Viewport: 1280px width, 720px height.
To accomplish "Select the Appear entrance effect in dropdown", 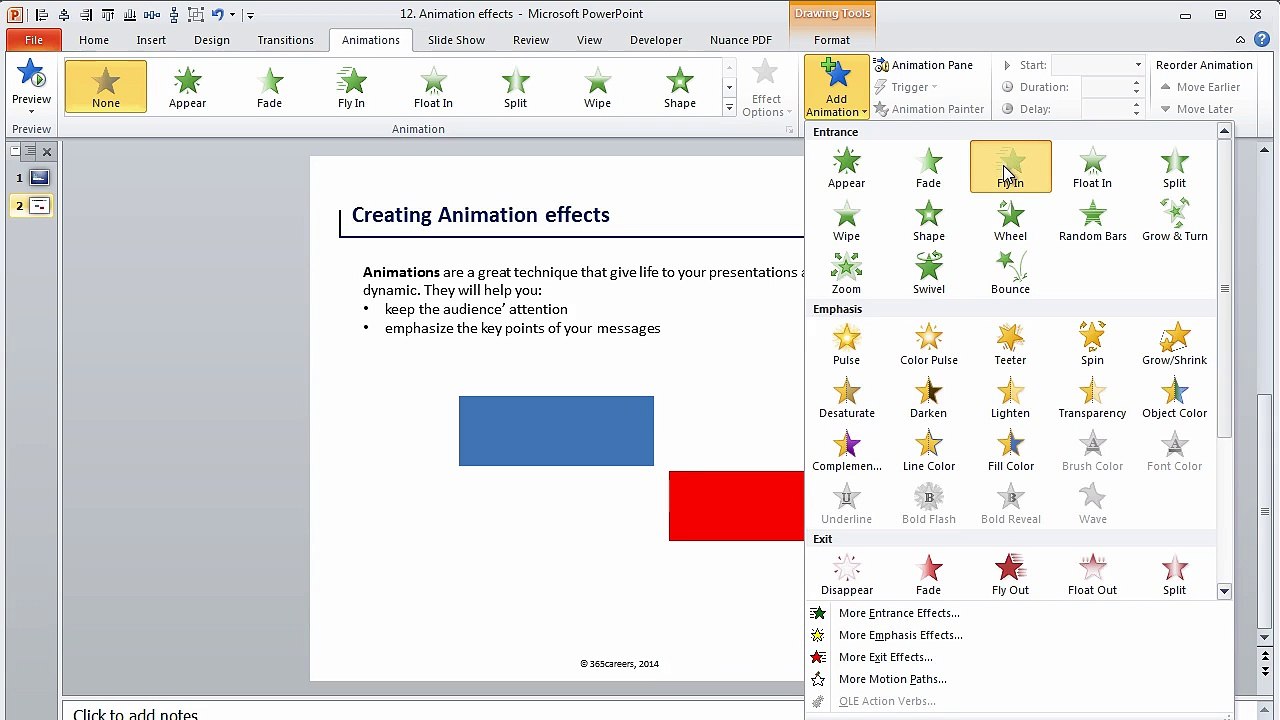I will [x=846, y=167].
